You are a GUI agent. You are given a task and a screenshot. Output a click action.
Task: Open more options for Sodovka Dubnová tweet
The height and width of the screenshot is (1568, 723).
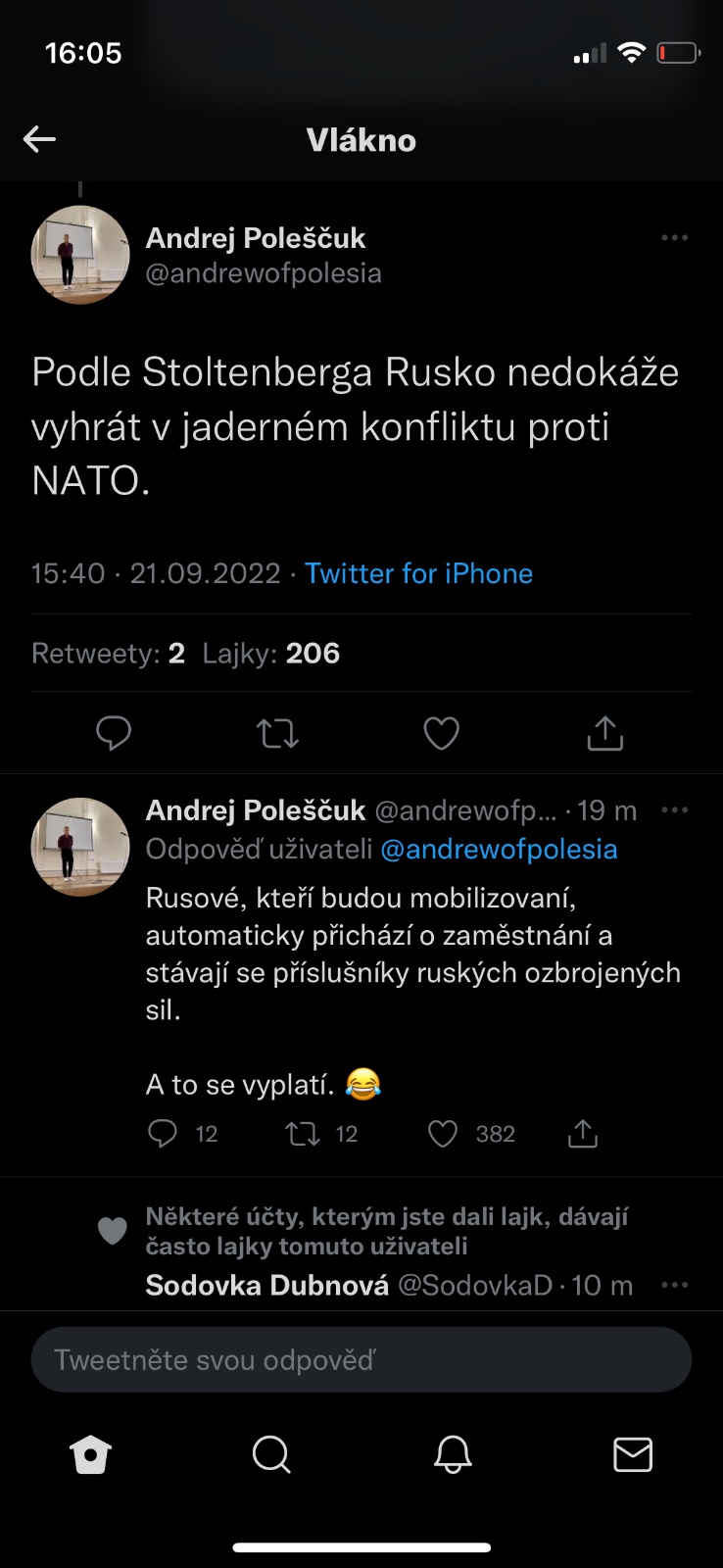[x=674, y=1285]
